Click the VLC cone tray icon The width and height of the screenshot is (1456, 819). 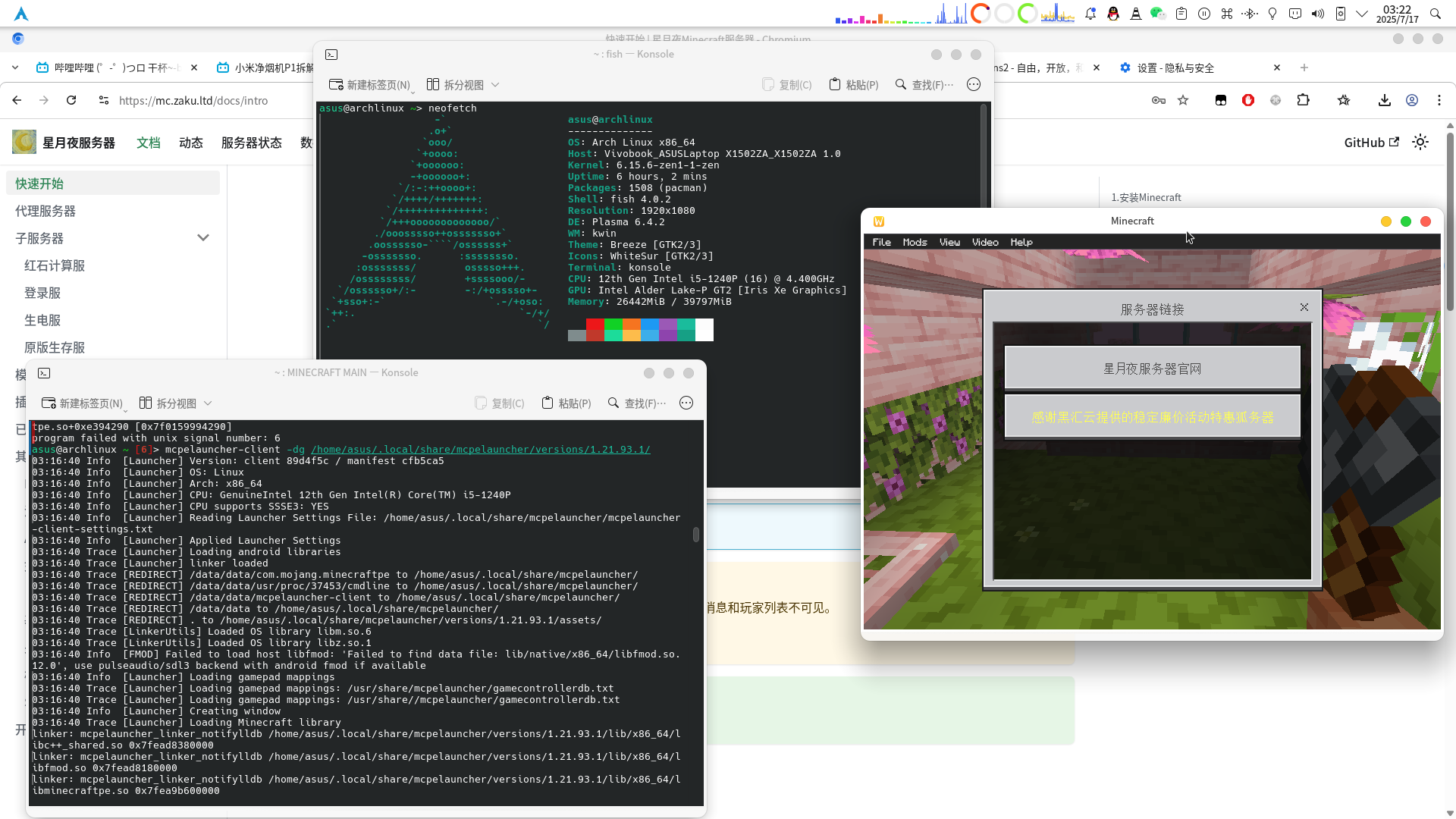click(1136, 14)
